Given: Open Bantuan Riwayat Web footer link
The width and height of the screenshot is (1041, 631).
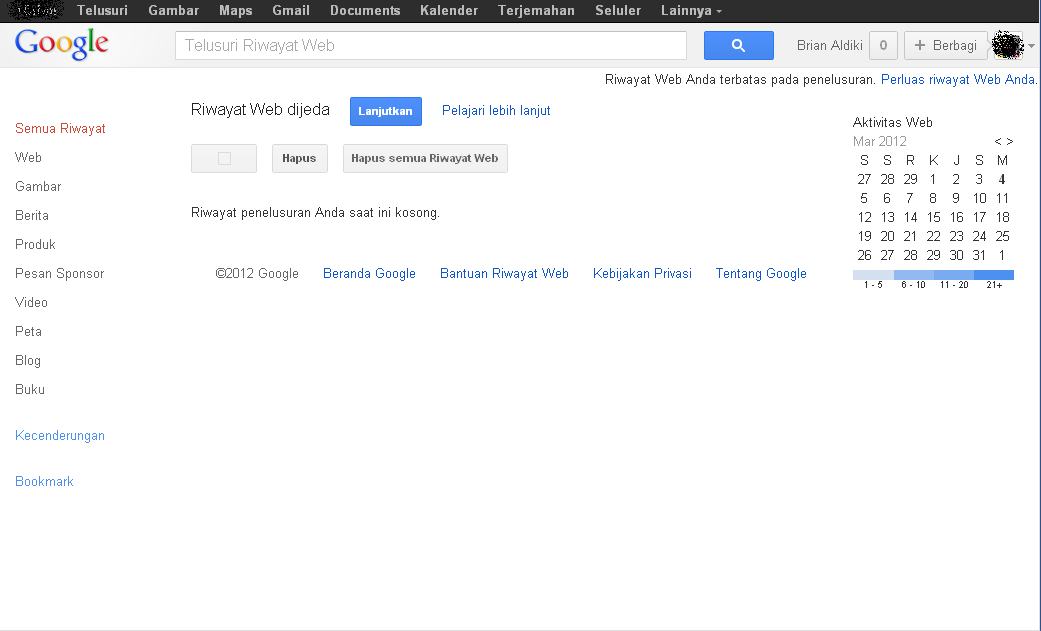Looking at the screenshot, I should [x=504, y=274].
